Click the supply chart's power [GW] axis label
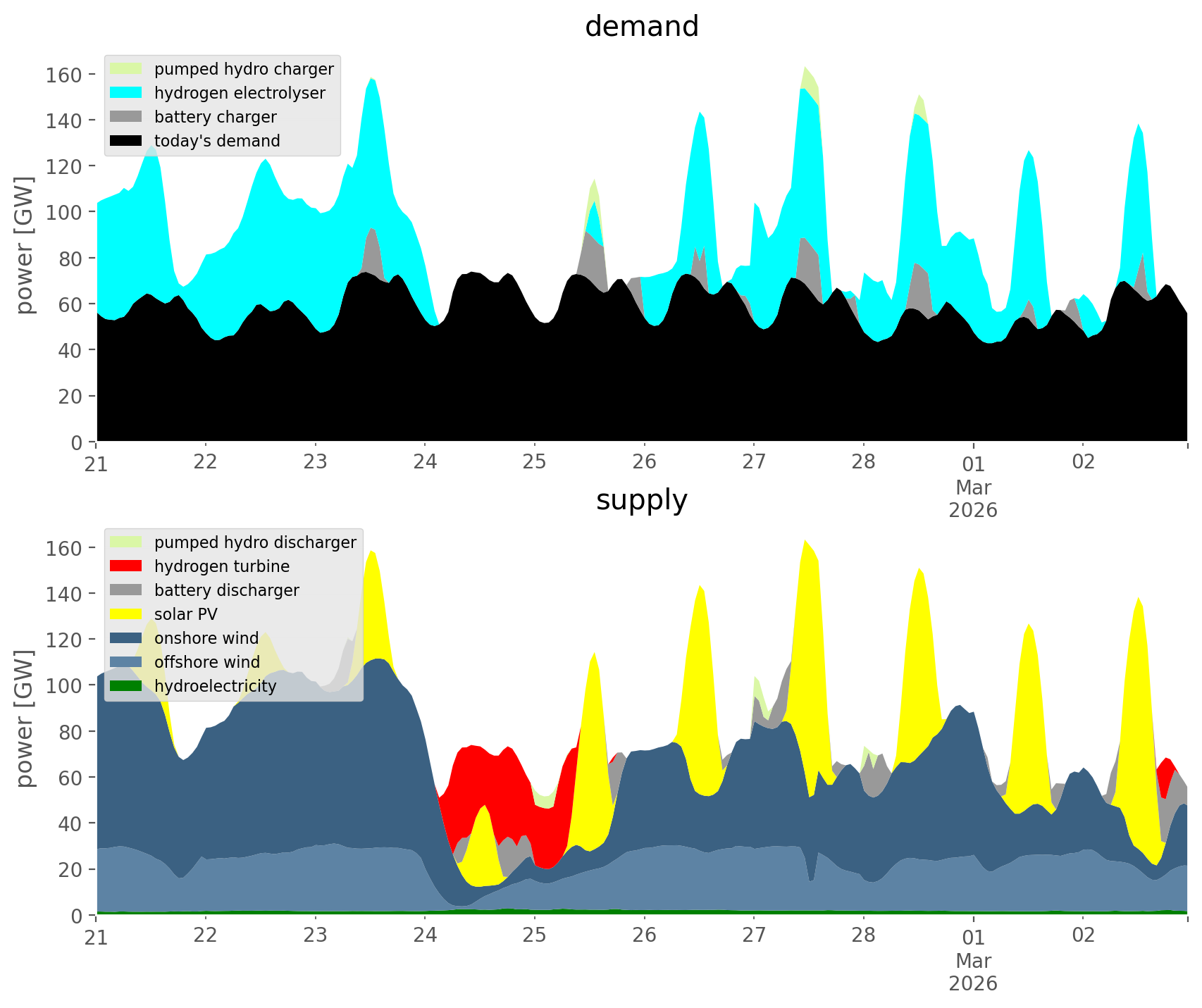Image resolution: width=1202 pixels, height=1008 pixels. click(25, 719)
